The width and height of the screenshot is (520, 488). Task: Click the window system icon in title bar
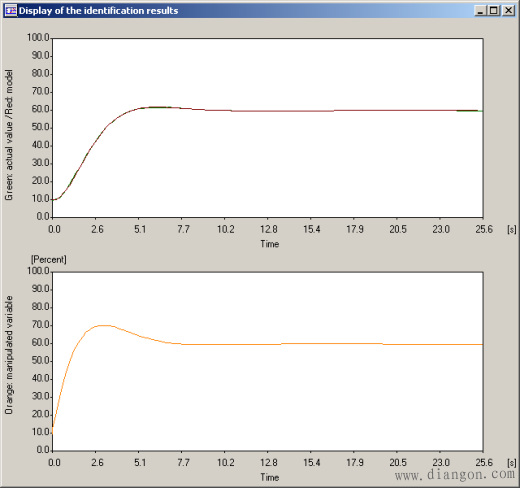(11, 10)
